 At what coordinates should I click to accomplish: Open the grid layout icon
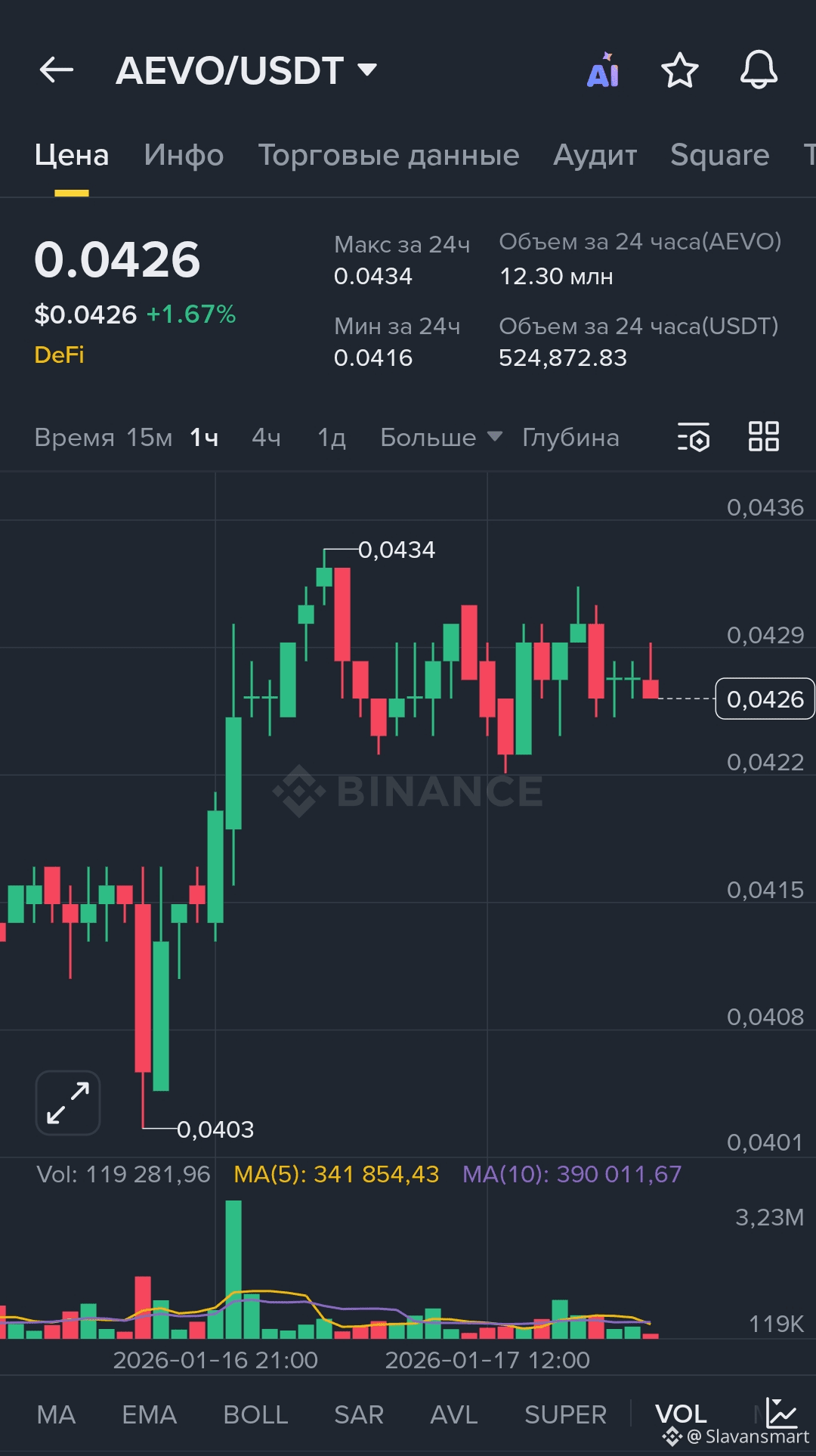coord(763,437)
